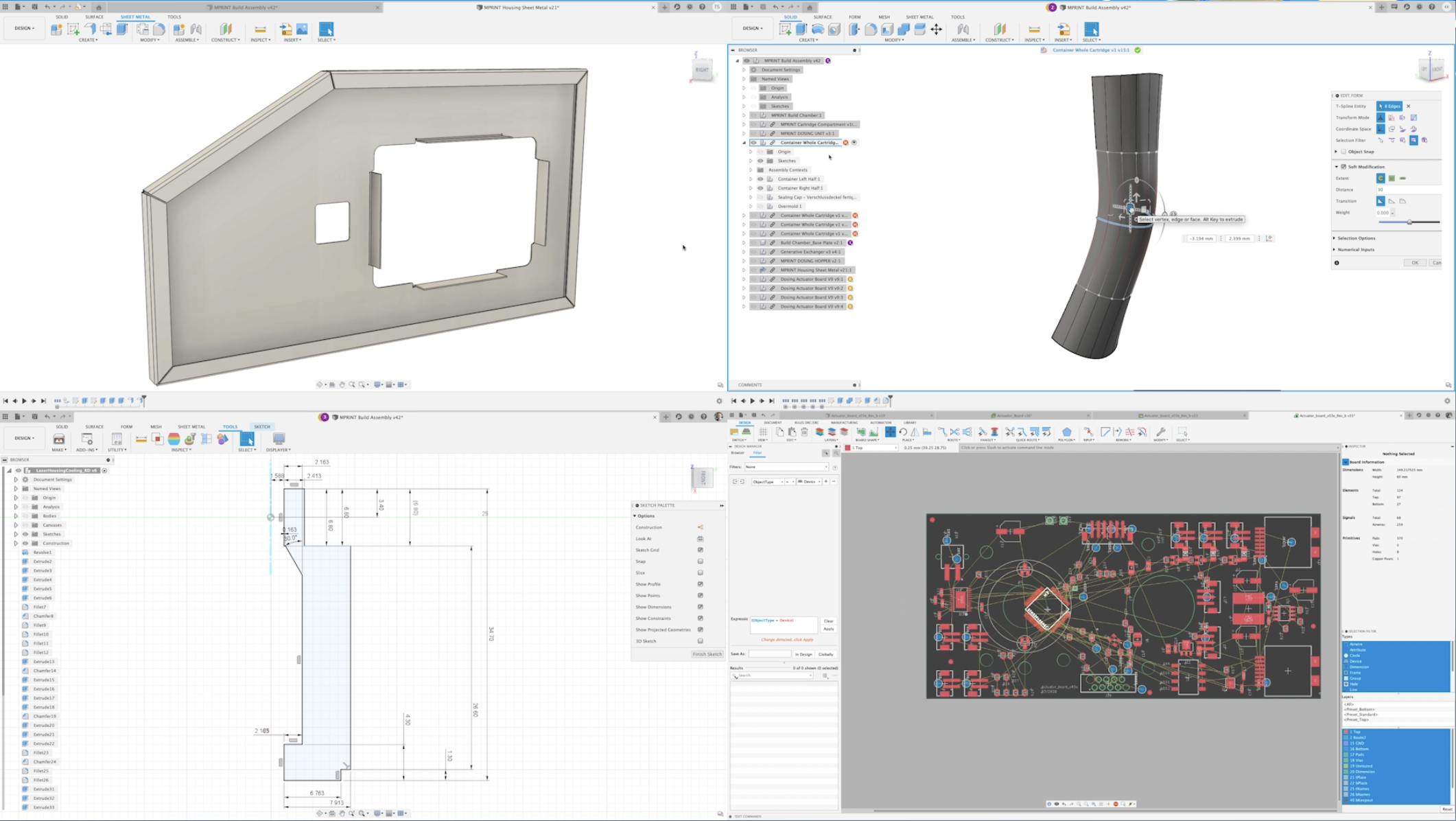The height and width of the screenshot is (821, 1456).
Task: Click the Construction icon in Sketch Palette
Action: [x=700, y=527]
